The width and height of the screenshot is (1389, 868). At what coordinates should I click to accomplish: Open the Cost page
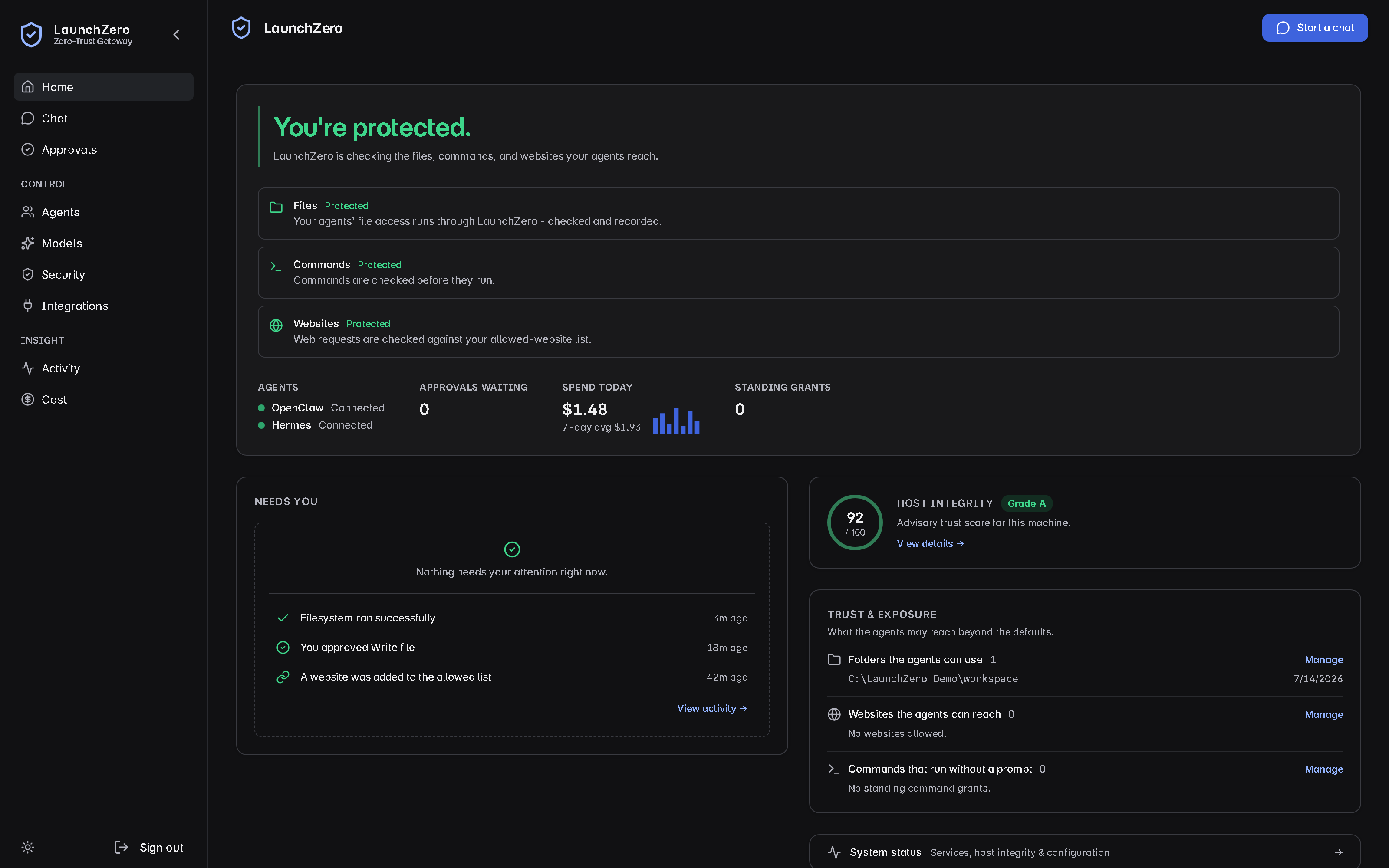(x=103, y=400)
